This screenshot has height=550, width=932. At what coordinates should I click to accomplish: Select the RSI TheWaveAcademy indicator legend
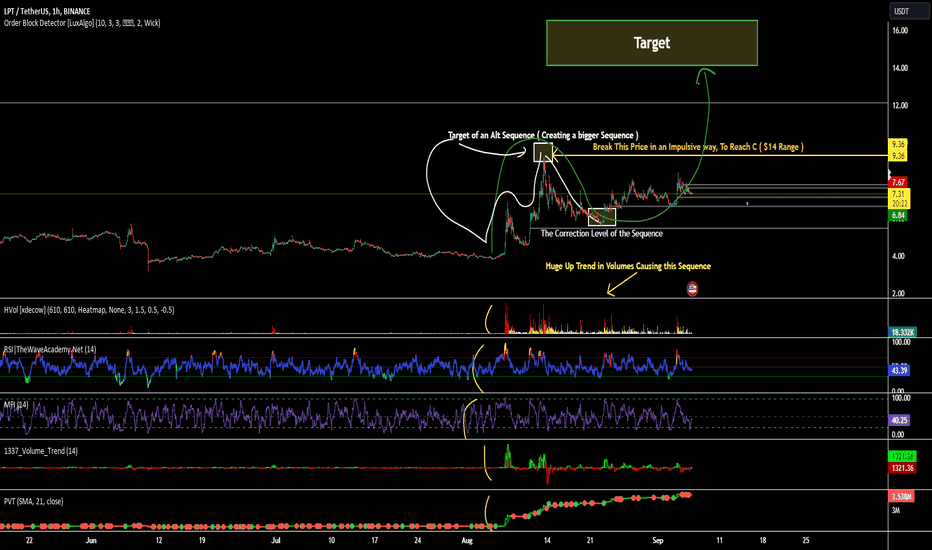pos(50,350)
